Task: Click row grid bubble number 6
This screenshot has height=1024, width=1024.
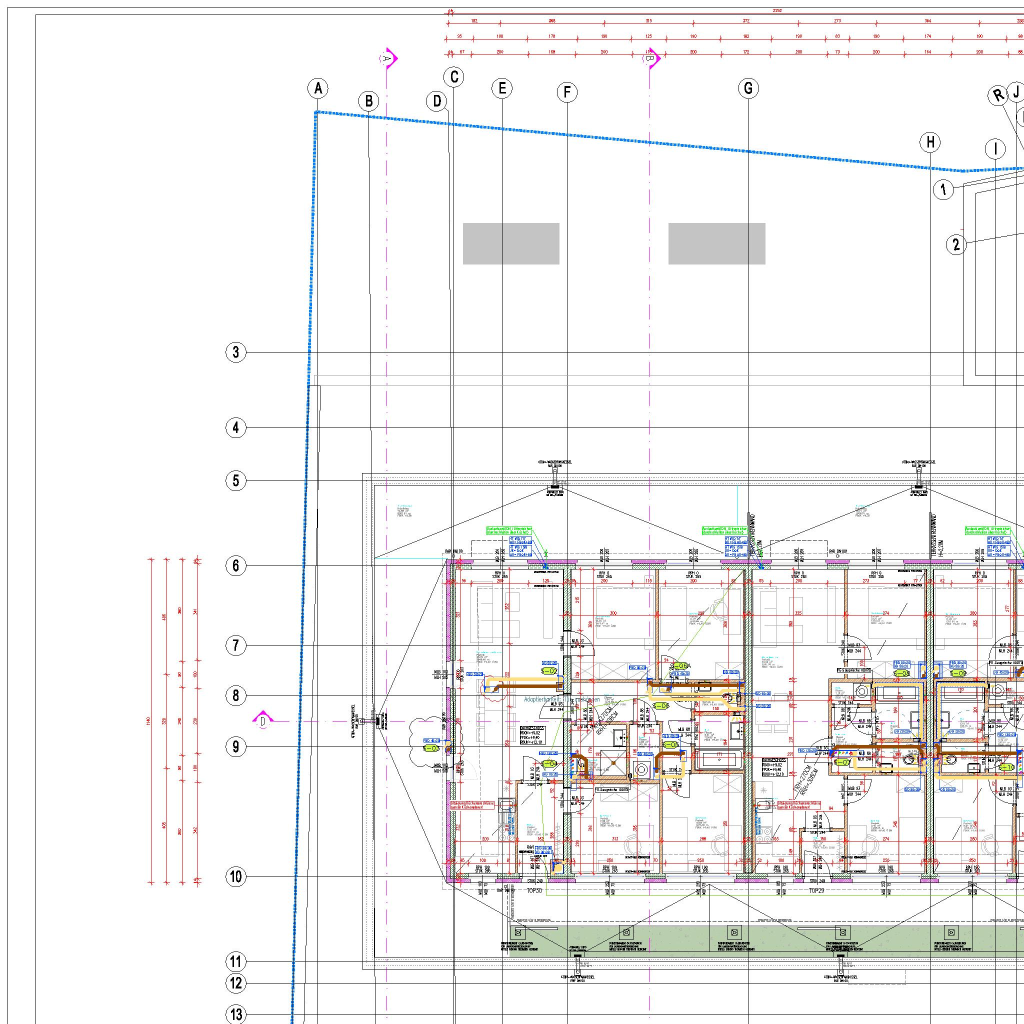Action: coord(236,566)
